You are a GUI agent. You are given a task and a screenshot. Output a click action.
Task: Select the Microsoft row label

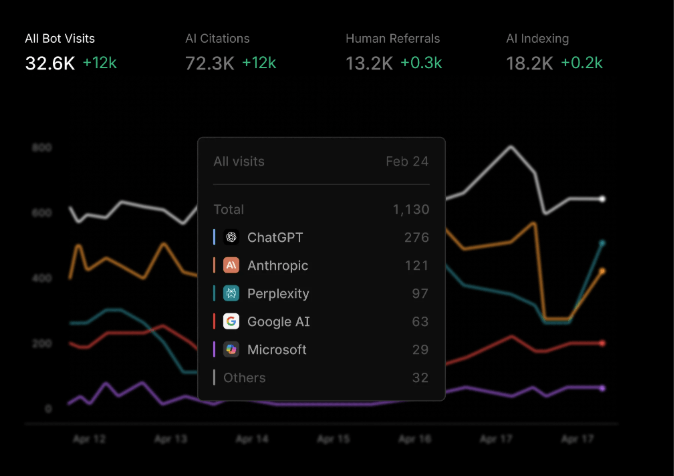[x=277, y=350]
